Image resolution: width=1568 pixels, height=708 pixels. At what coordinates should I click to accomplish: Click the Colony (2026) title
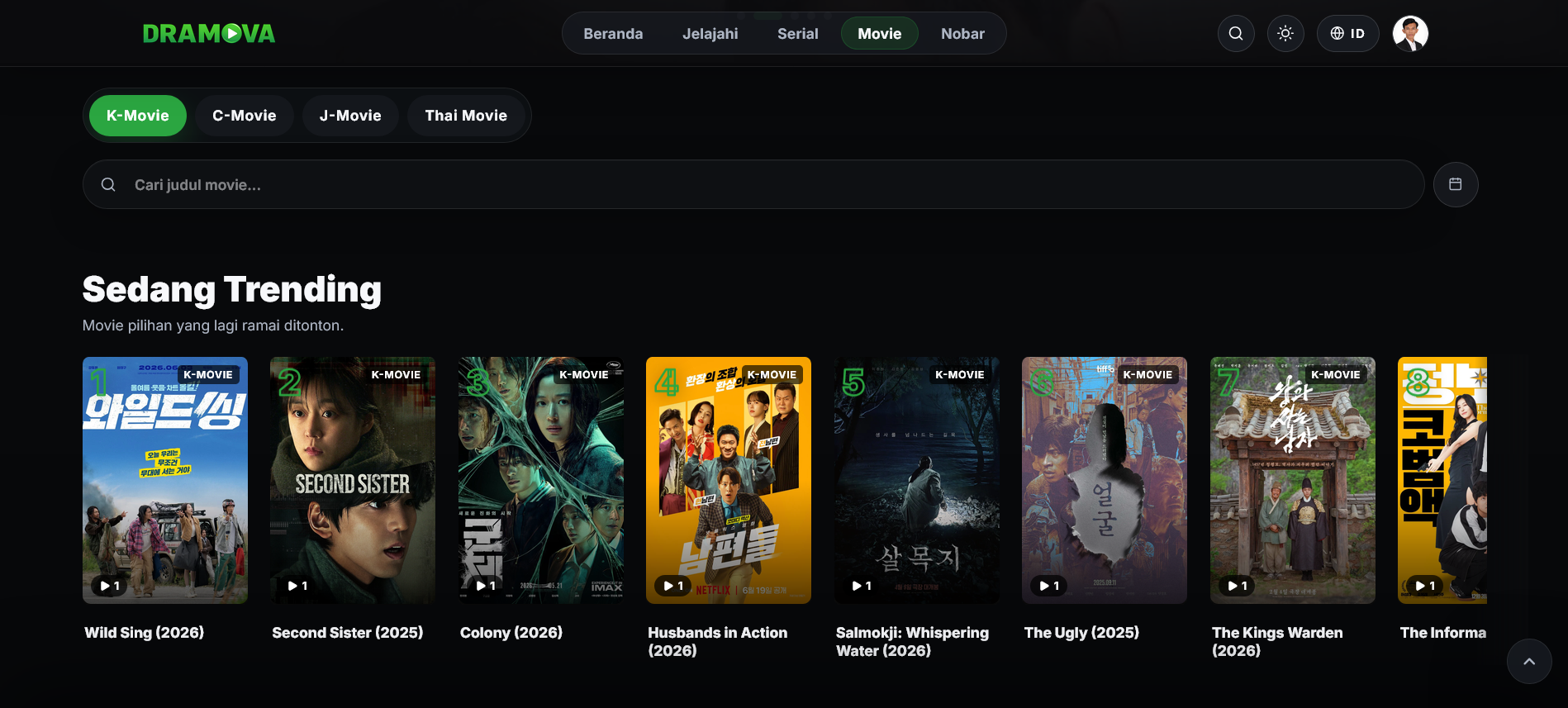(511, 633)
